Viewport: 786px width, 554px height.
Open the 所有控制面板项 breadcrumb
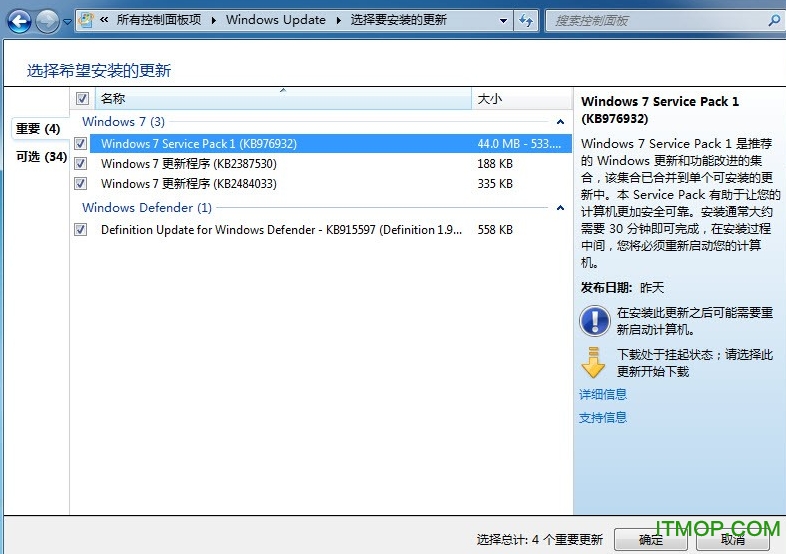(159, 20)
